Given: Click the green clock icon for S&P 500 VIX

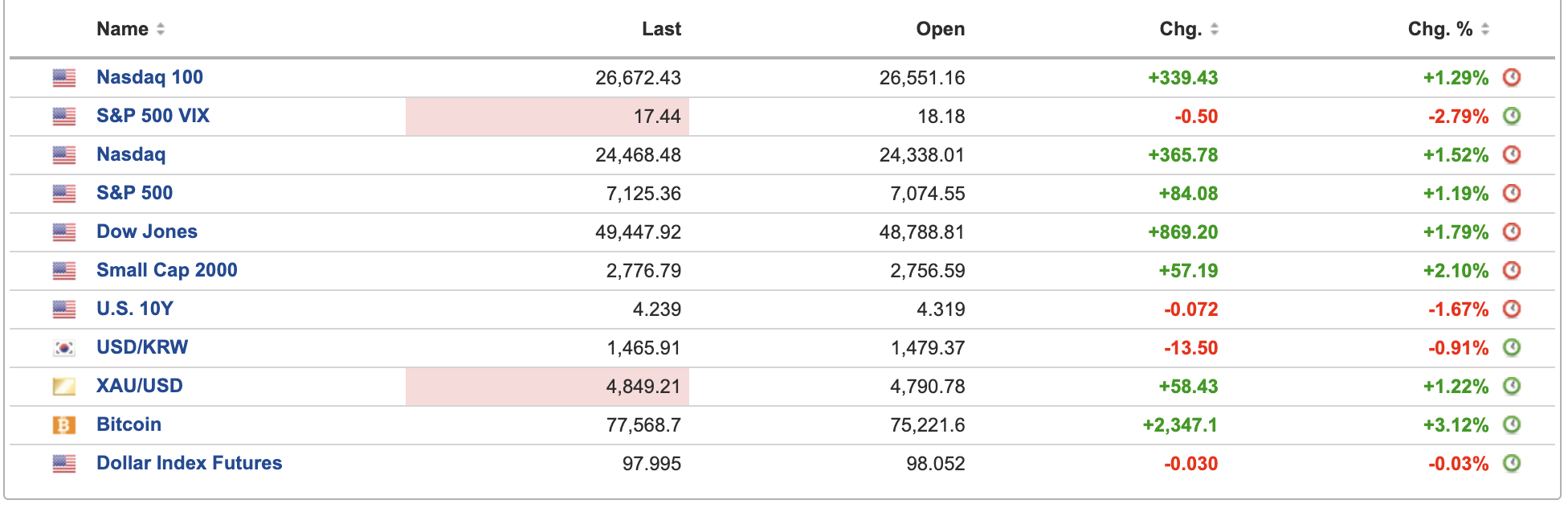Looking at the screenshot, I should pyautogui.click(x=1512, y=117).
